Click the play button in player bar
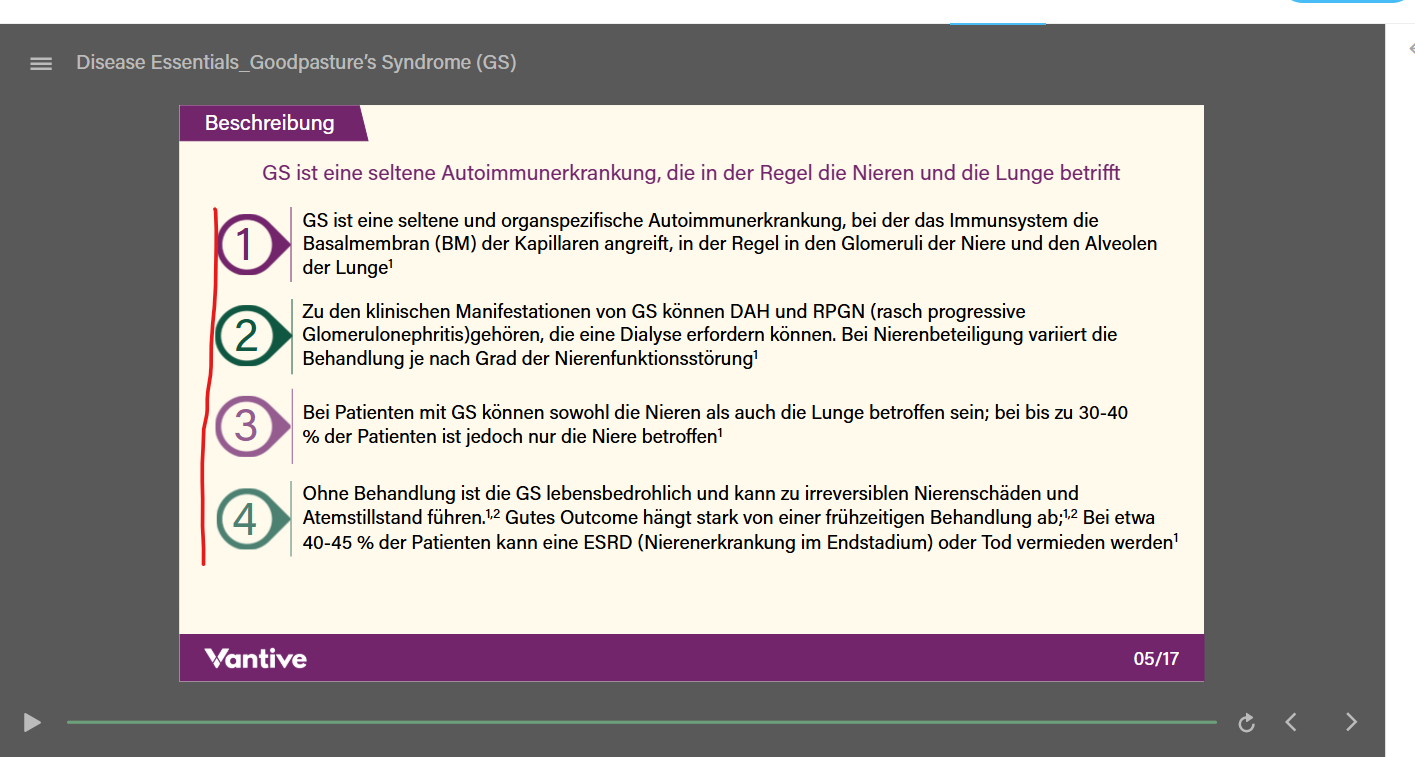The image size is (1415, 757). pyautogui.click(x=32, y=722)
